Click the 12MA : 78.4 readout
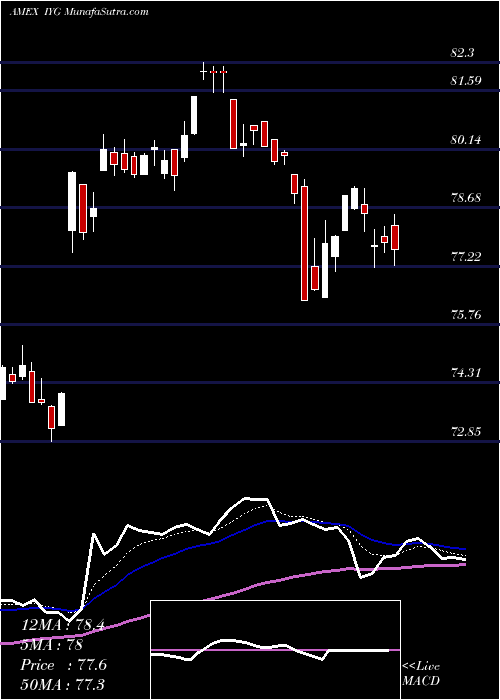500x700 pixels. tap(63, 625)
